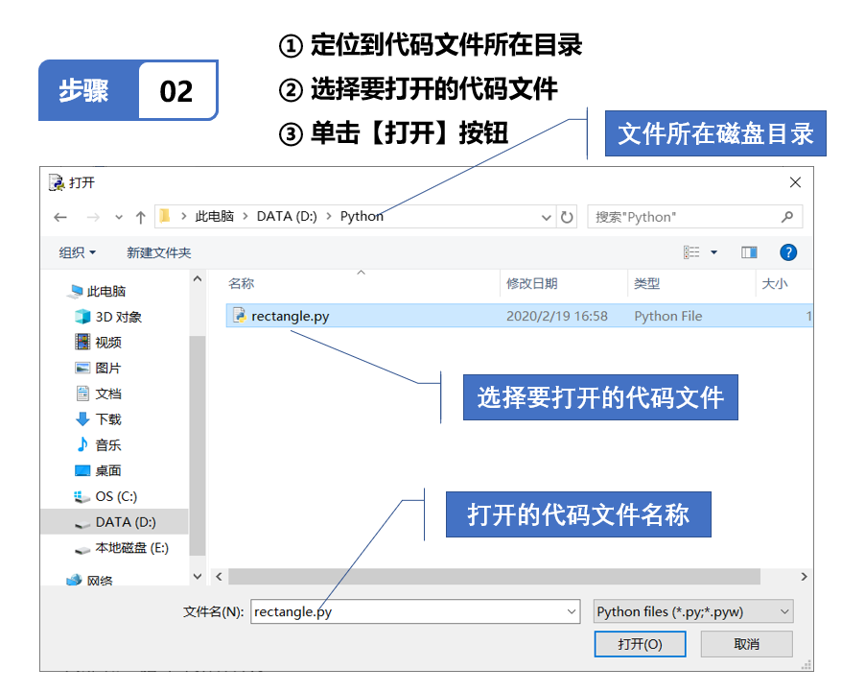
Task: Click the rectangle.py Python file icon
Action: pos(239,316)
